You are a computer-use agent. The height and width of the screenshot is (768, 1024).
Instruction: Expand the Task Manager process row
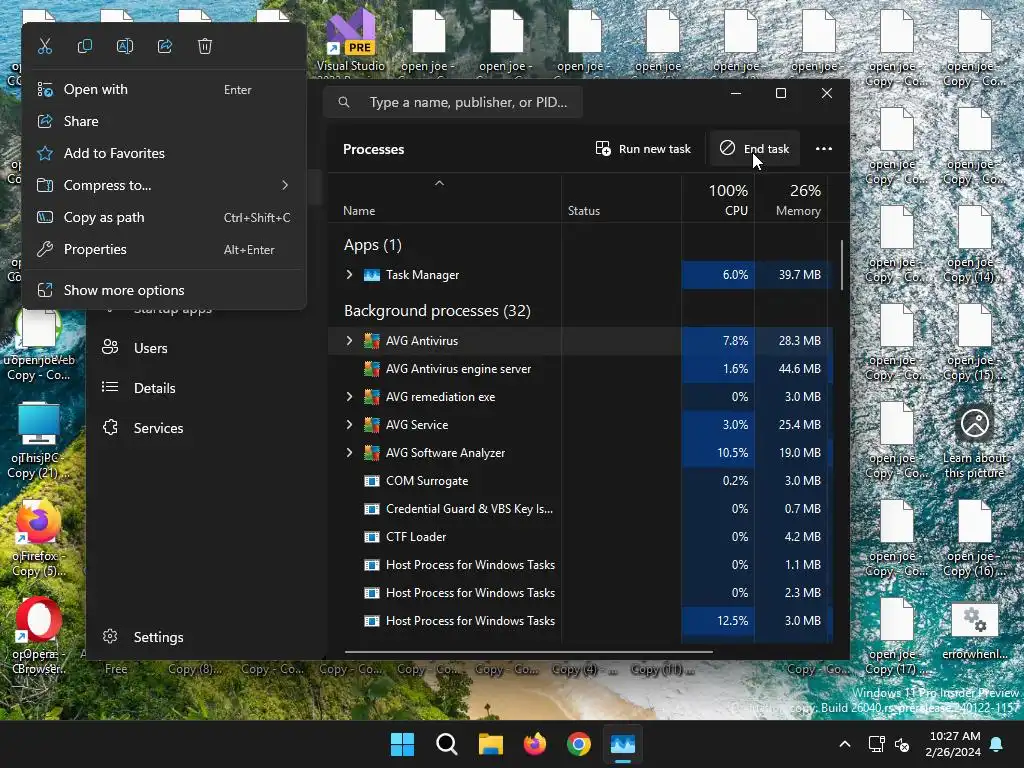(349, 275)
